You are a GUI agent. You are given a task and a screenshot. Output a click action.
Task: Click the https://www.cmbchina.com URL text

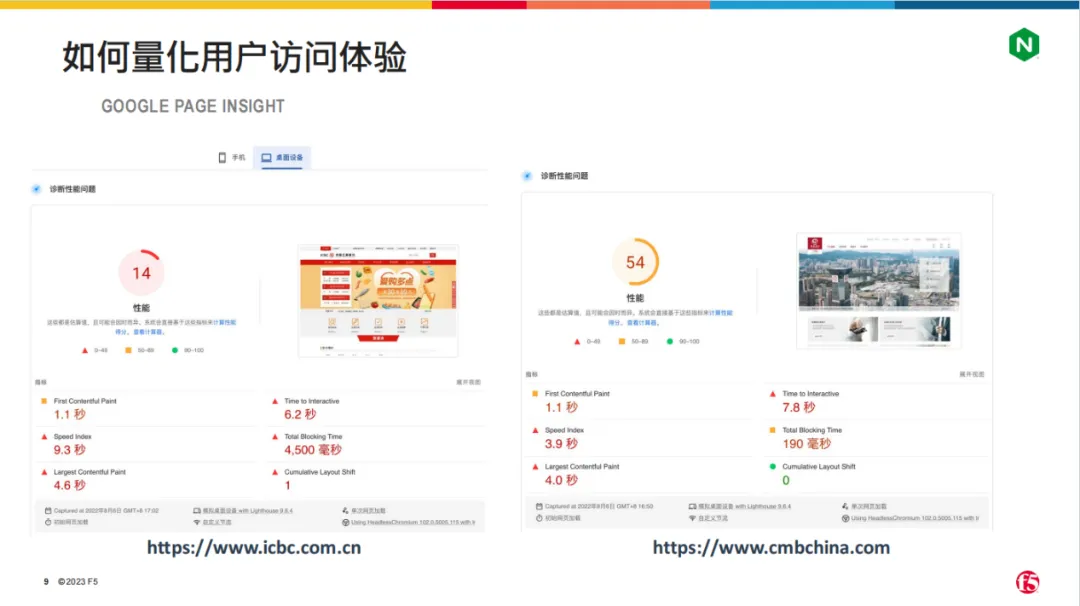coord(771,548)
